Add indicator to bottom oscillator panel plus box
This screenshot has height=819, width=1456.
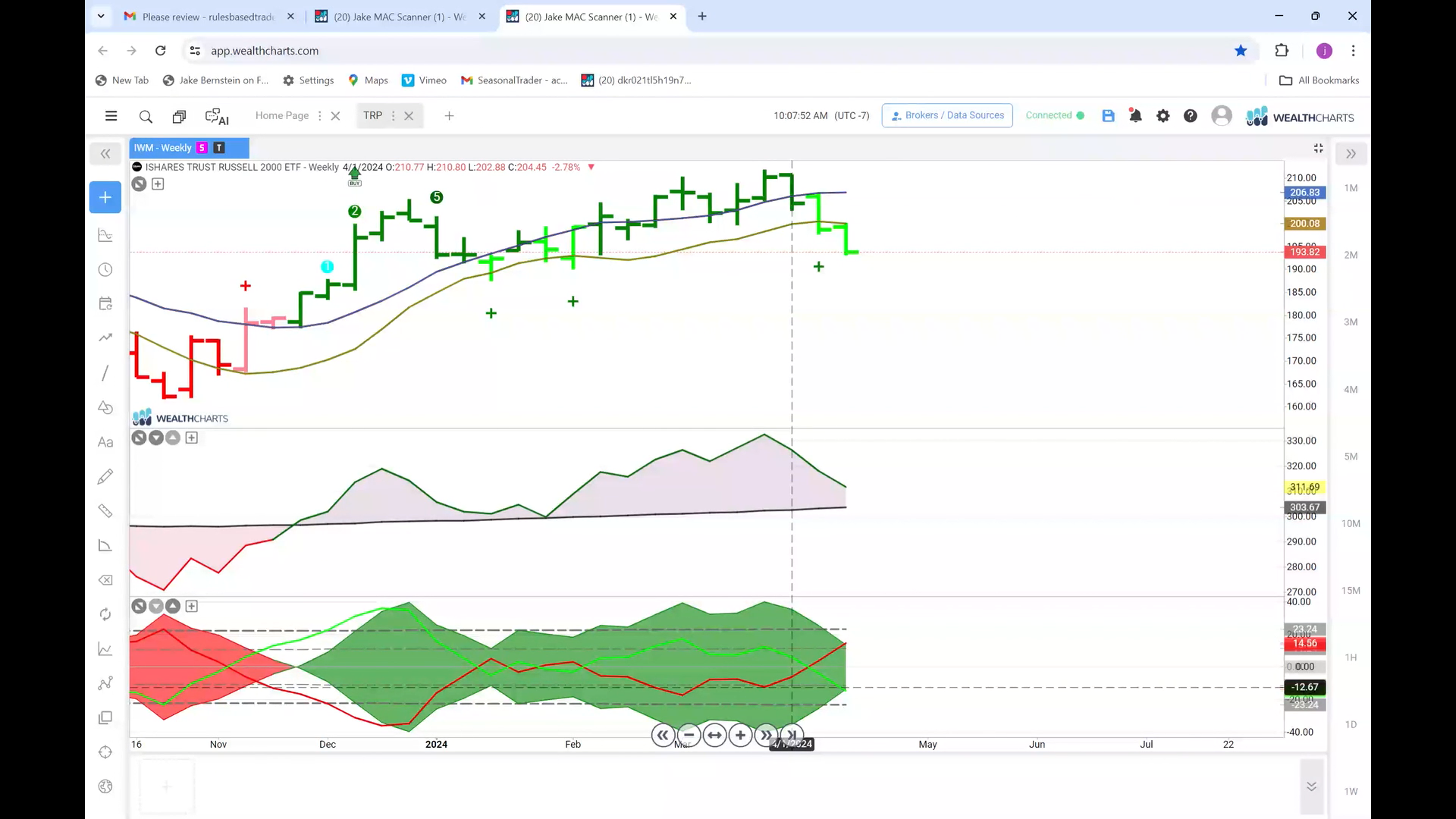point(192,606)
